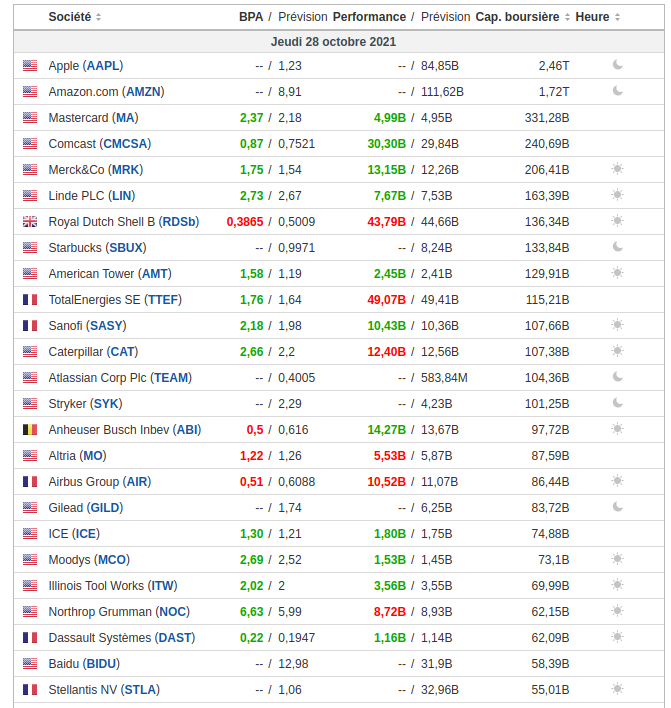Viewport: 671px width, 708px height.
Task: Click the Performance column header
Action: click(369, 17)
